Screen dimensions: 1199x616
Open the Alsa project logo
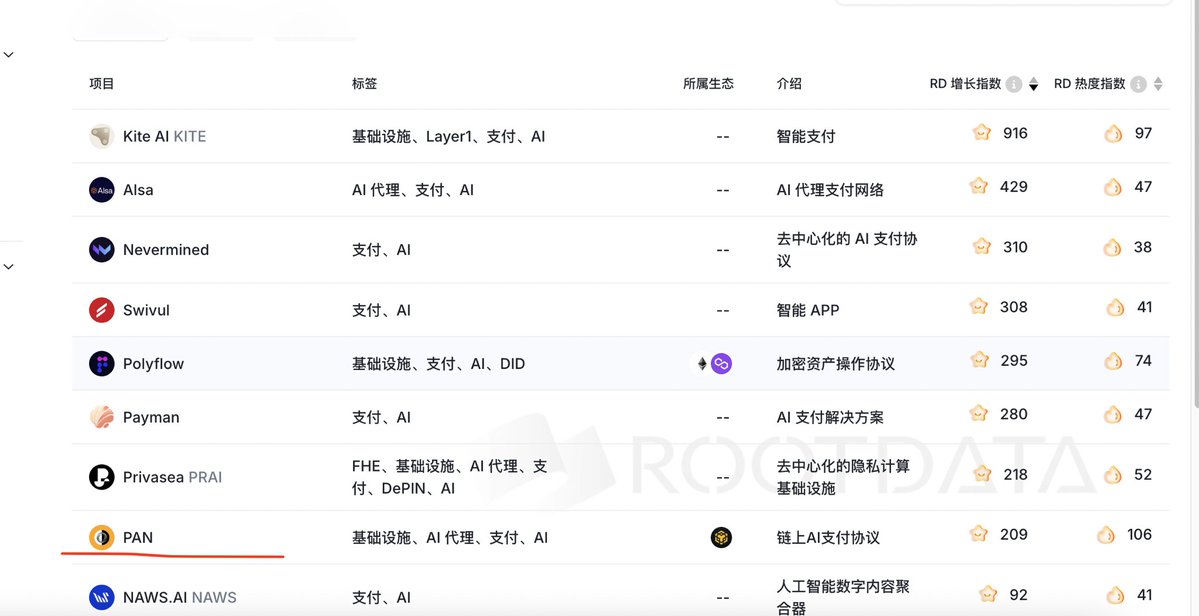coord(102,190)
